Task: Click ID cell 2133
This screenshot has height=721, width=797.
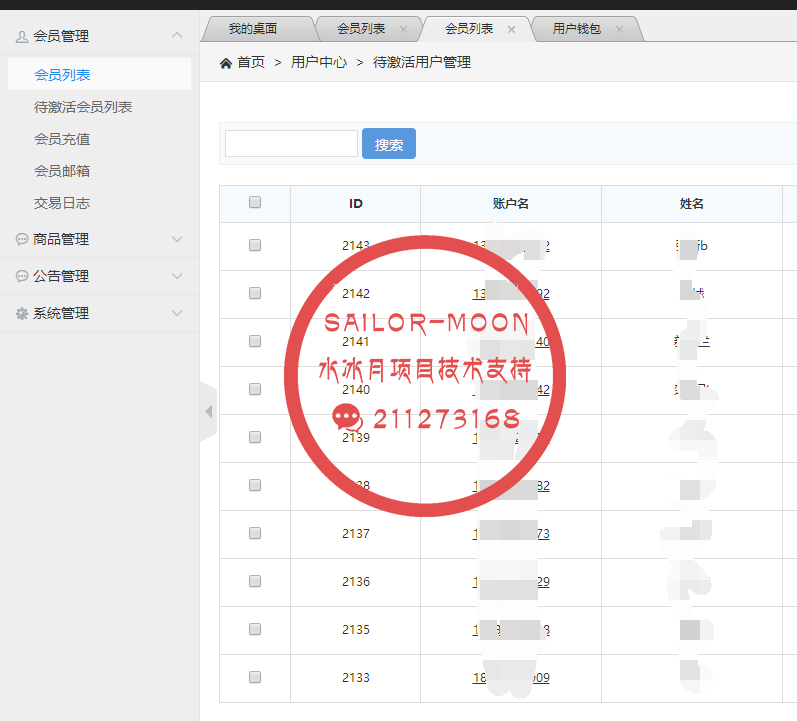Action: pyautogui.click(x=356, y=678)
